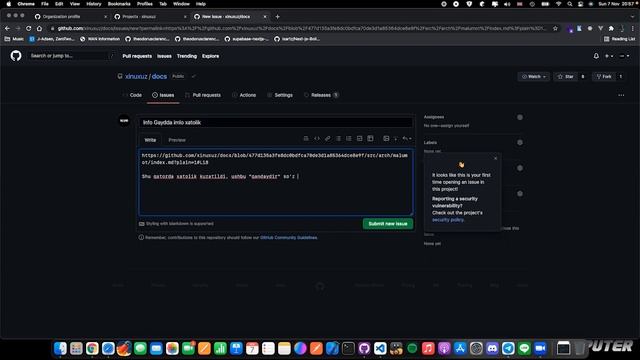Open the docs repository link

click(x=159, y=76)
